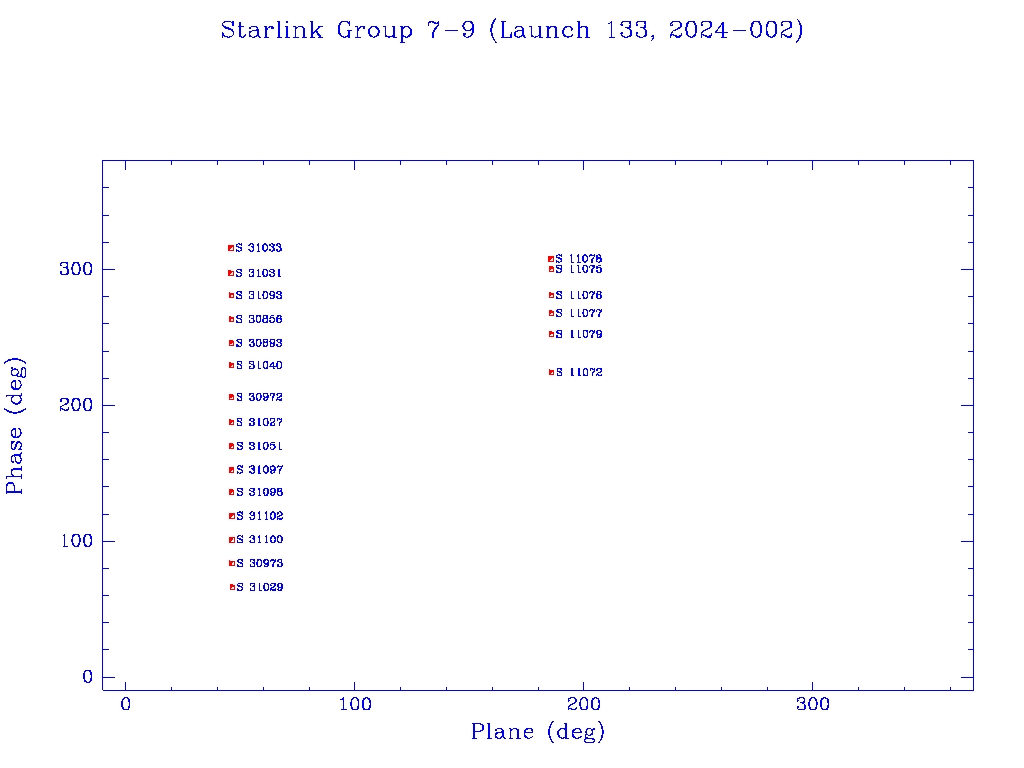Select the red data marker beside S 11077

551,313
